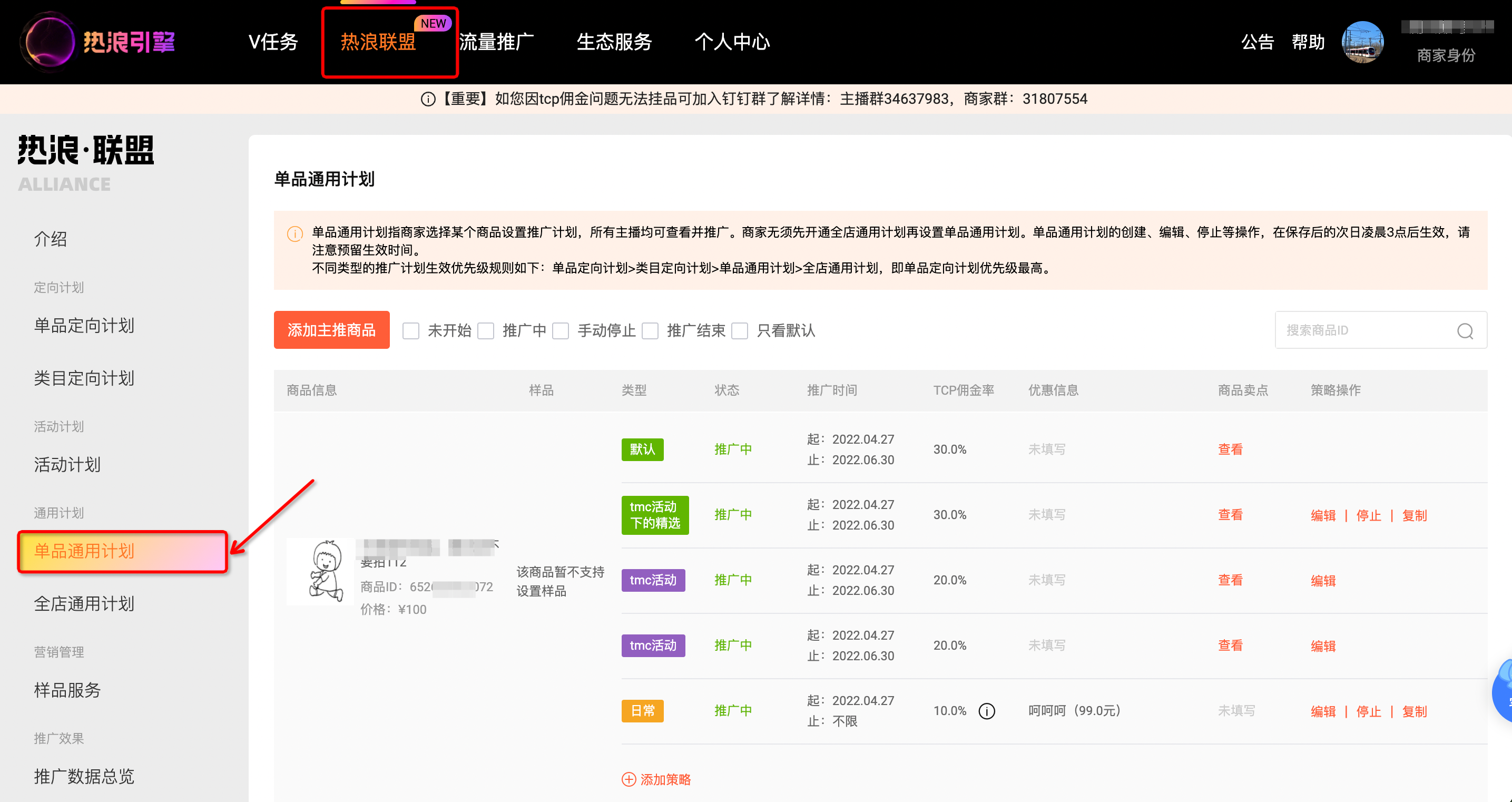Select 单品定向计划 in the sidebar
This screenshot has height=802, width=1512.
(84, 325)
